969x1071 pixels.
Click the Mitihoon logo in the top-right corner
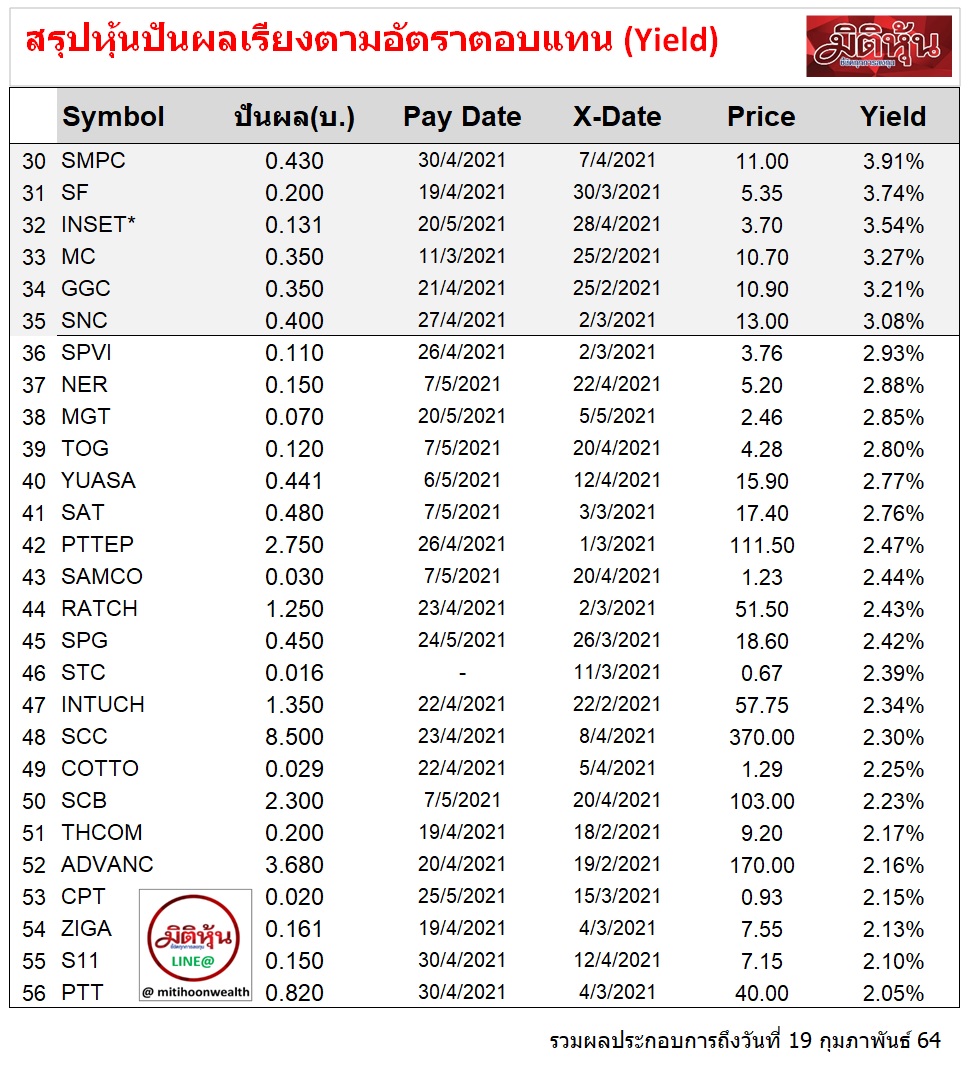(879, 46)
